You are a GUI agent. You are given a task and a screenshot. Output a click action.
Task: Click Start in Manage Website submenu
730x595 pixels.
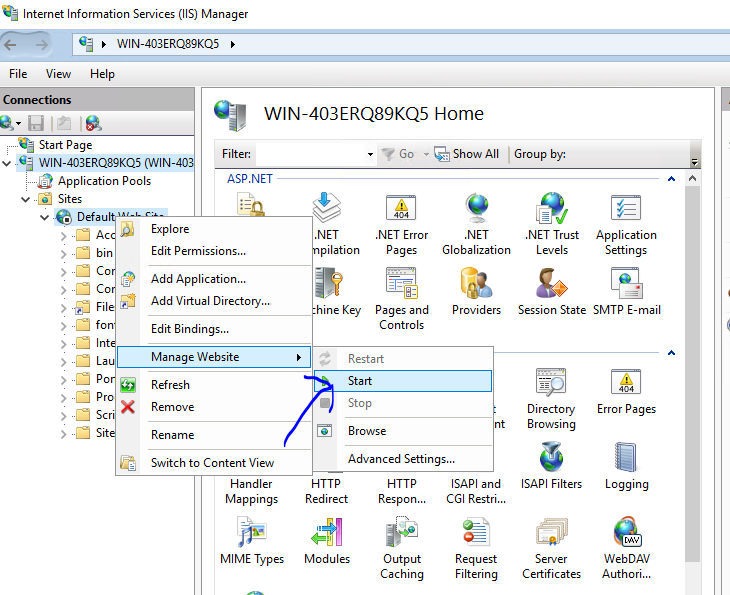pyautogui.click(x=403, y=381)
